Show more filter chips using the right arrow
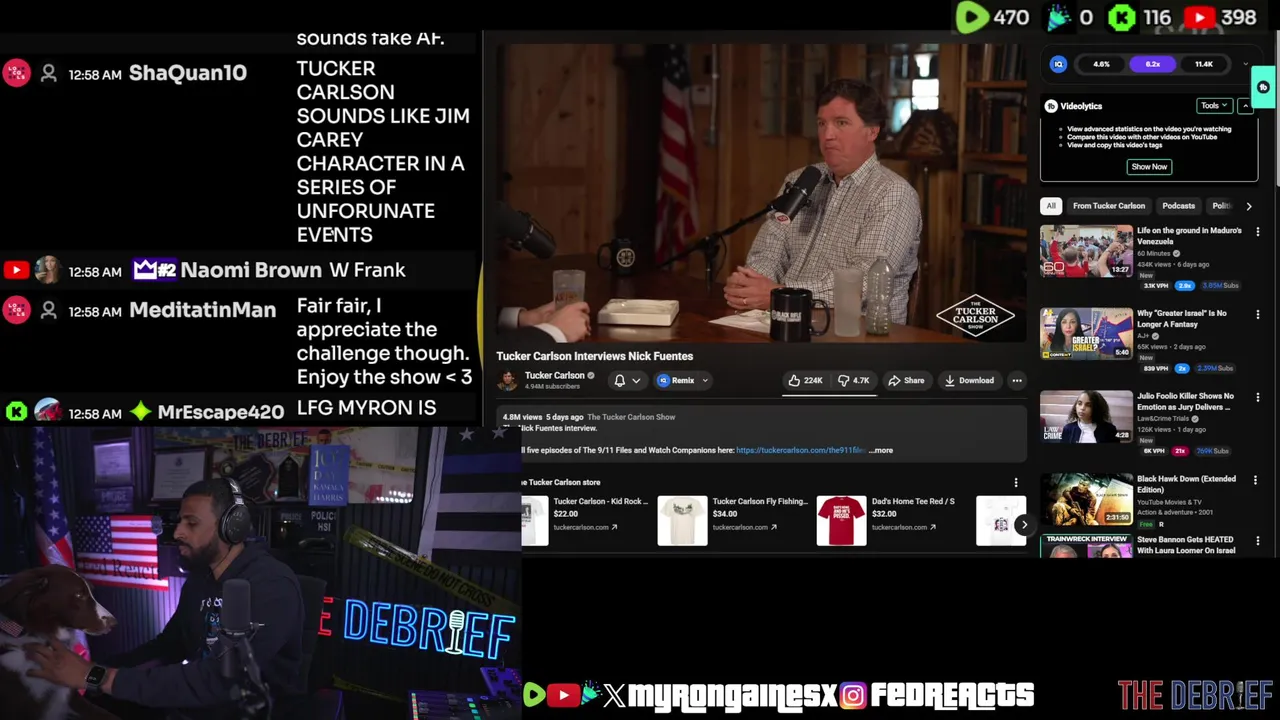This screenshot has height=720, width=1280. coord(1248,206)
